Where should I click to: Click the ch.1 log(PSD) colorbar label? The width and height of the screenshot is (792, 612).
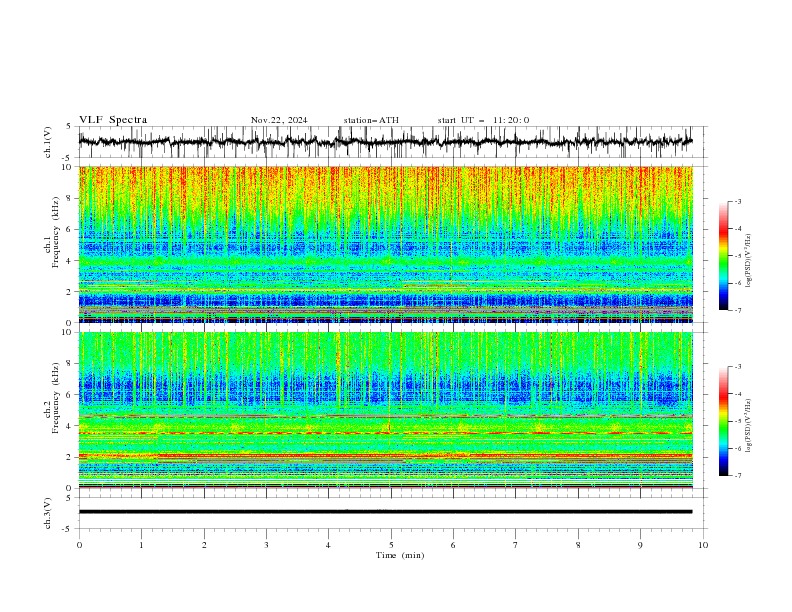tap(749, 261)
